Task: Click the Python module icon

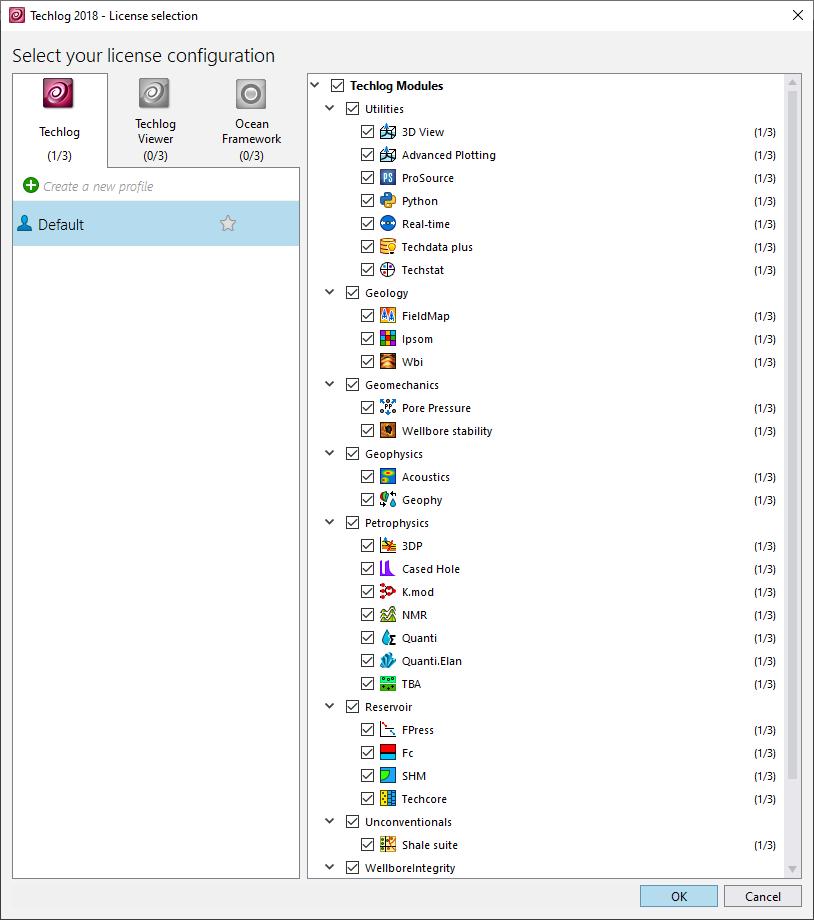Action: click(x=387, y=201)
